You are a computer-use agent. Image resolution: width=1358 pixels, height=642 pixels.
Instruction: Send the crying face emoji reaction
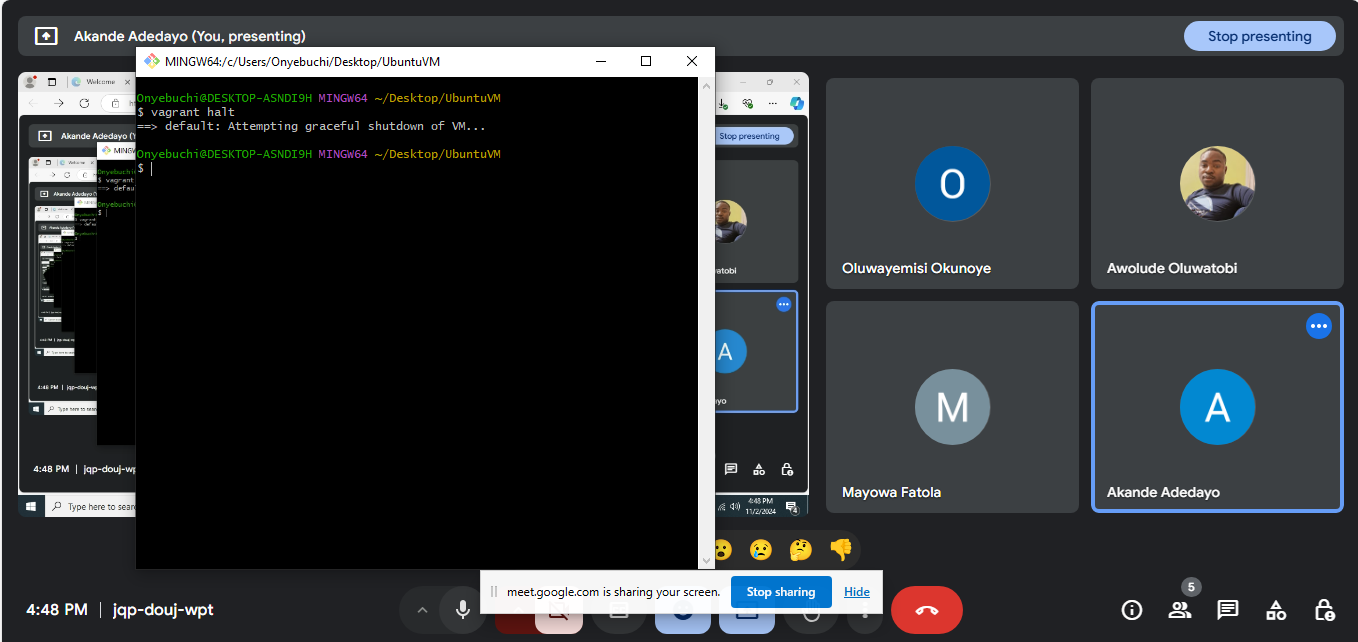(761, 549)
